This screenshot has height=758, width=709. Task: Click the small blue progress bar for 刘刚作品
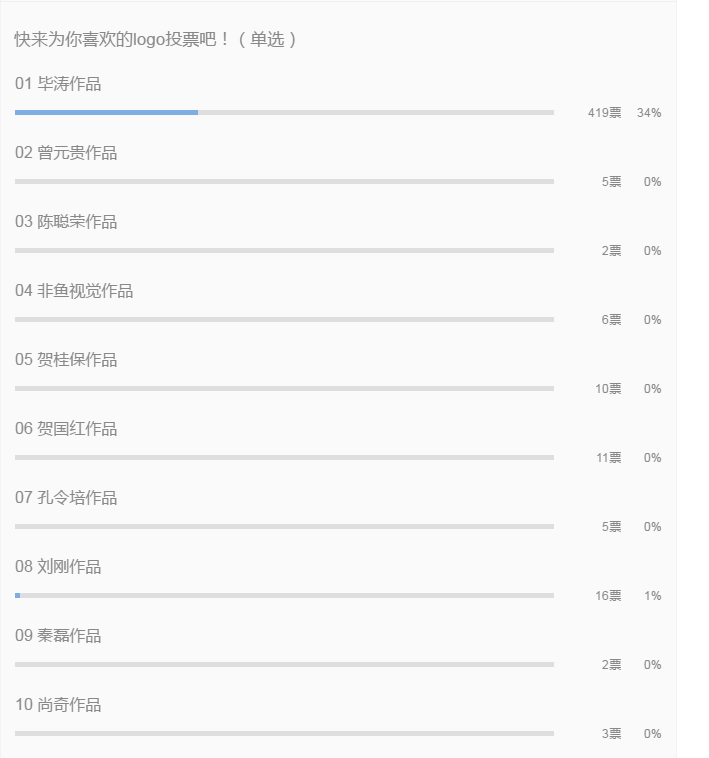[x=17, y=596]
